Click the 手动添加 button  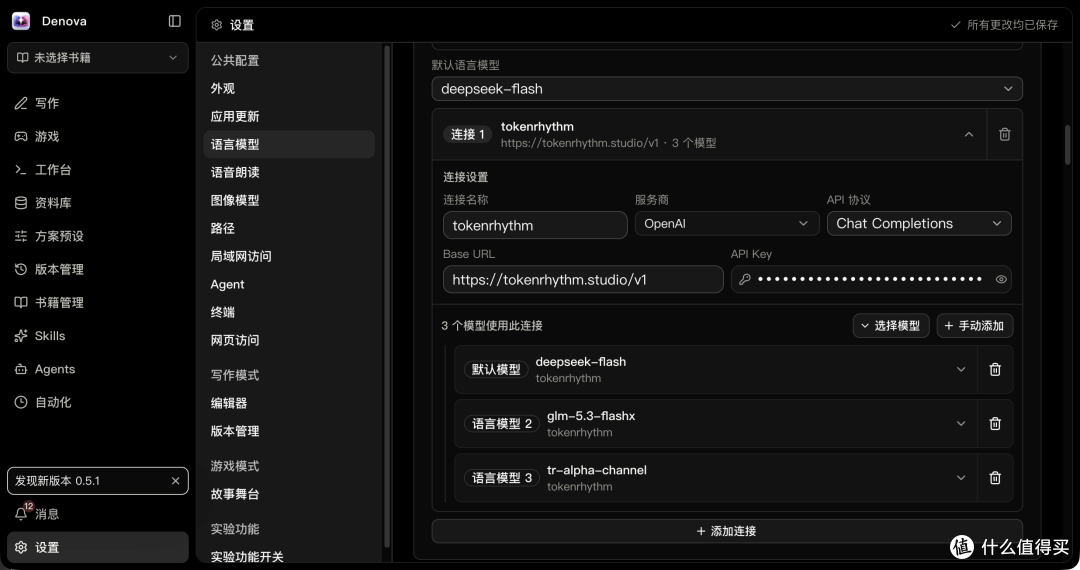tap(975, 326)
